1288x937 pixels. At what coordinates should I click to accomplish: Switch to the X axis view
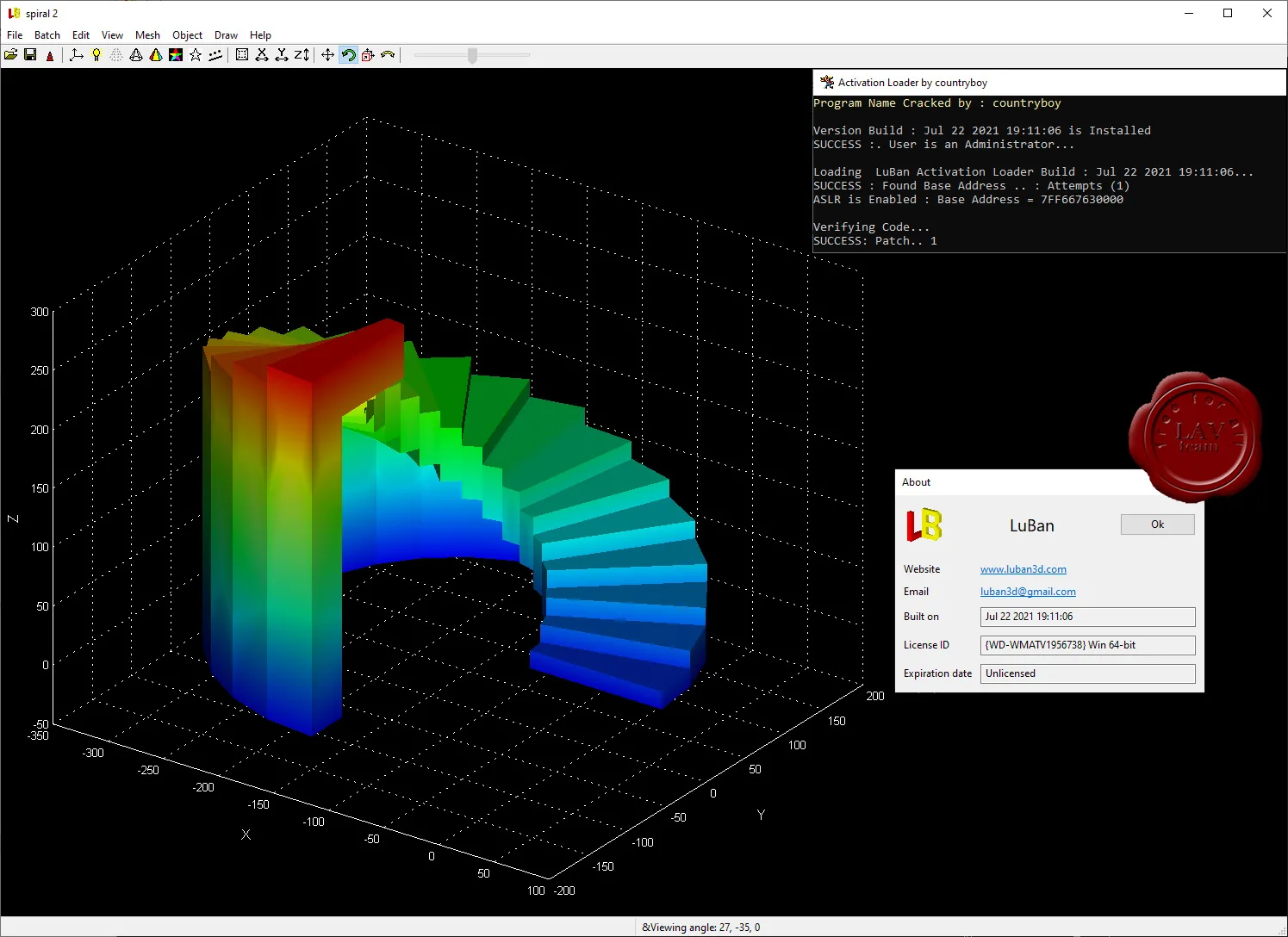(x=262, y=55)
